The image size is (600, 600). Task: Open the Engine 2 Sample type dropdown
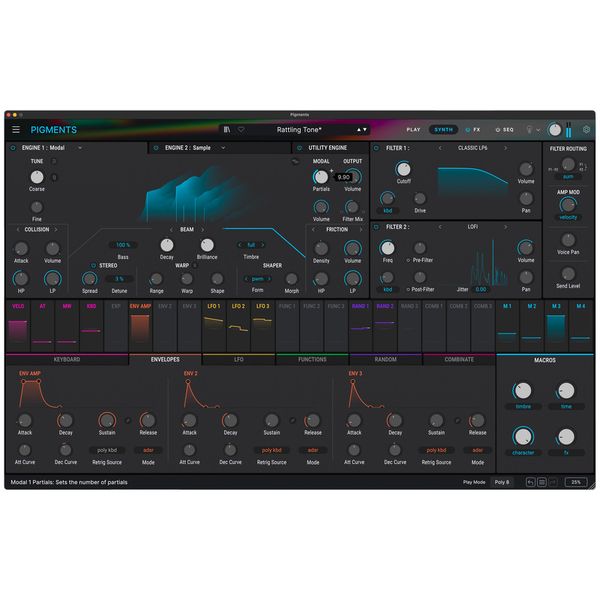point(223,148)
